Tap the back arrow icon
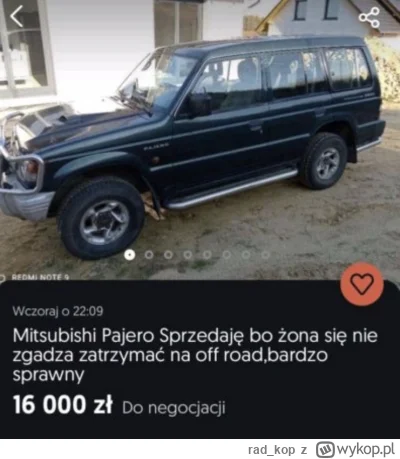Image resolution: width=400 pixels, height=459 pixels. coord(16,16)
